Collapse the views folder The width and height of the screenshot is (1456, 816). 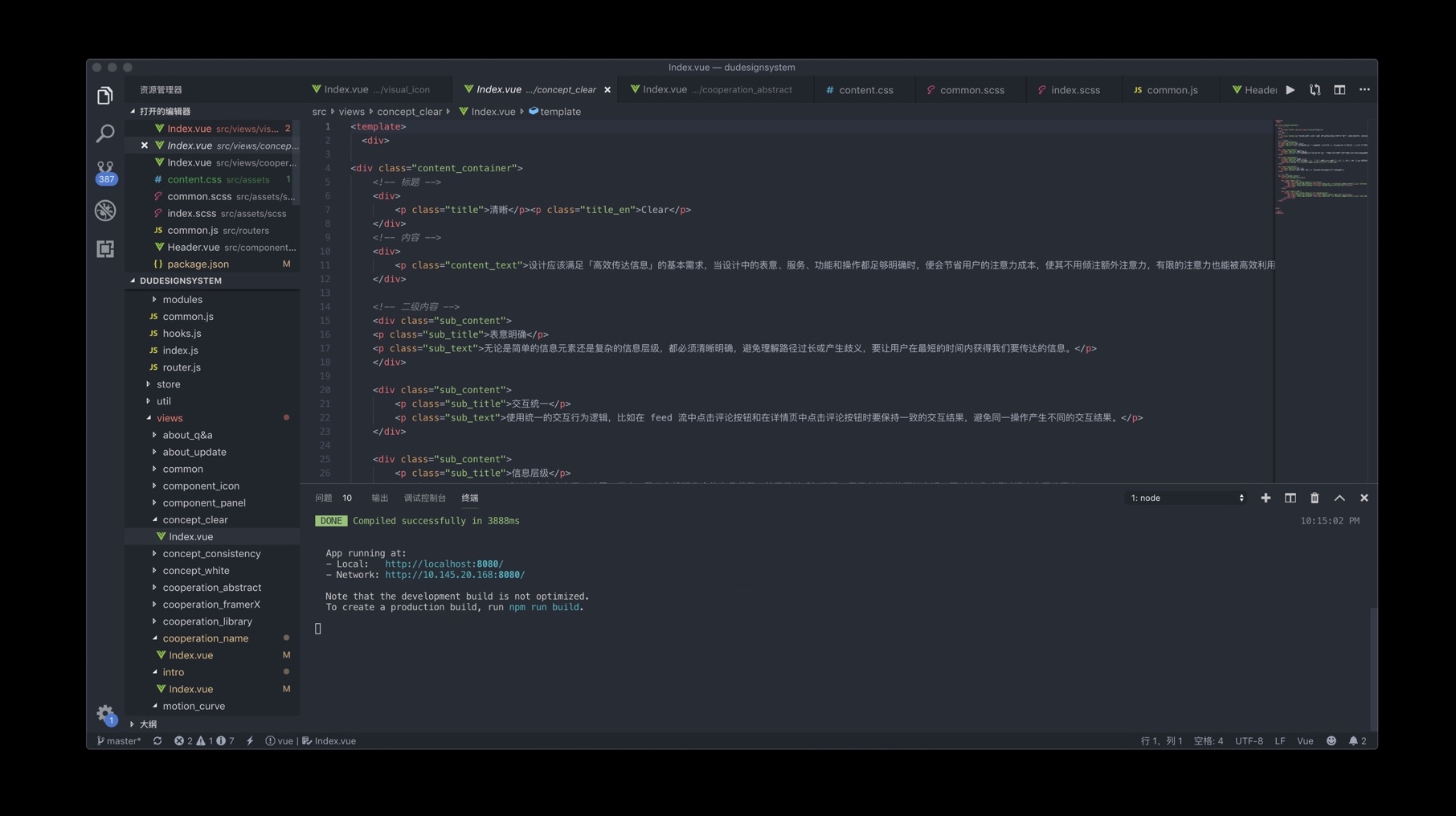170,418
